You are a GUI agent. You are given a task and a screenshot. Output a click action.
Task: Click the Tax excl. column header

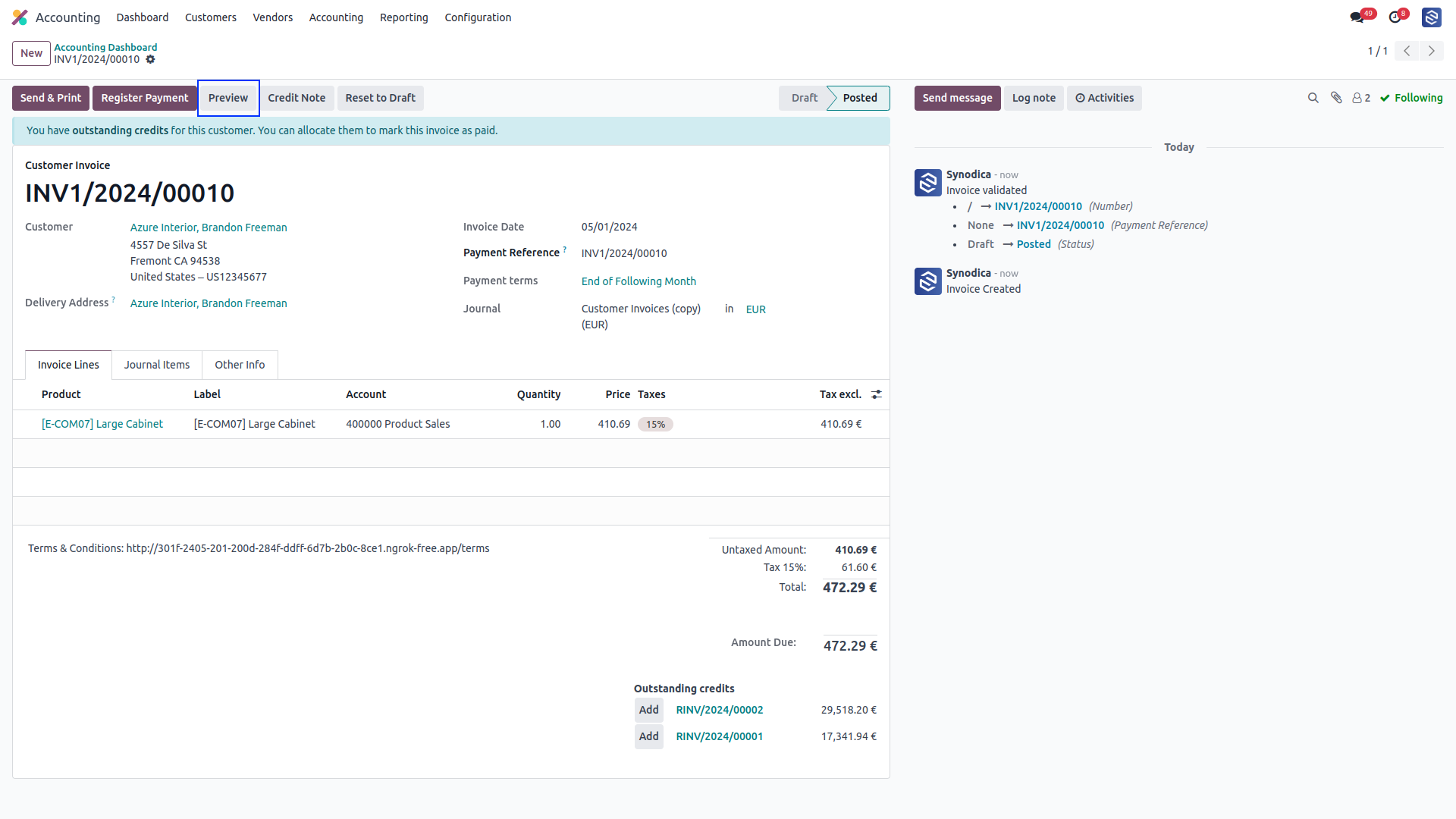point(840,394)
